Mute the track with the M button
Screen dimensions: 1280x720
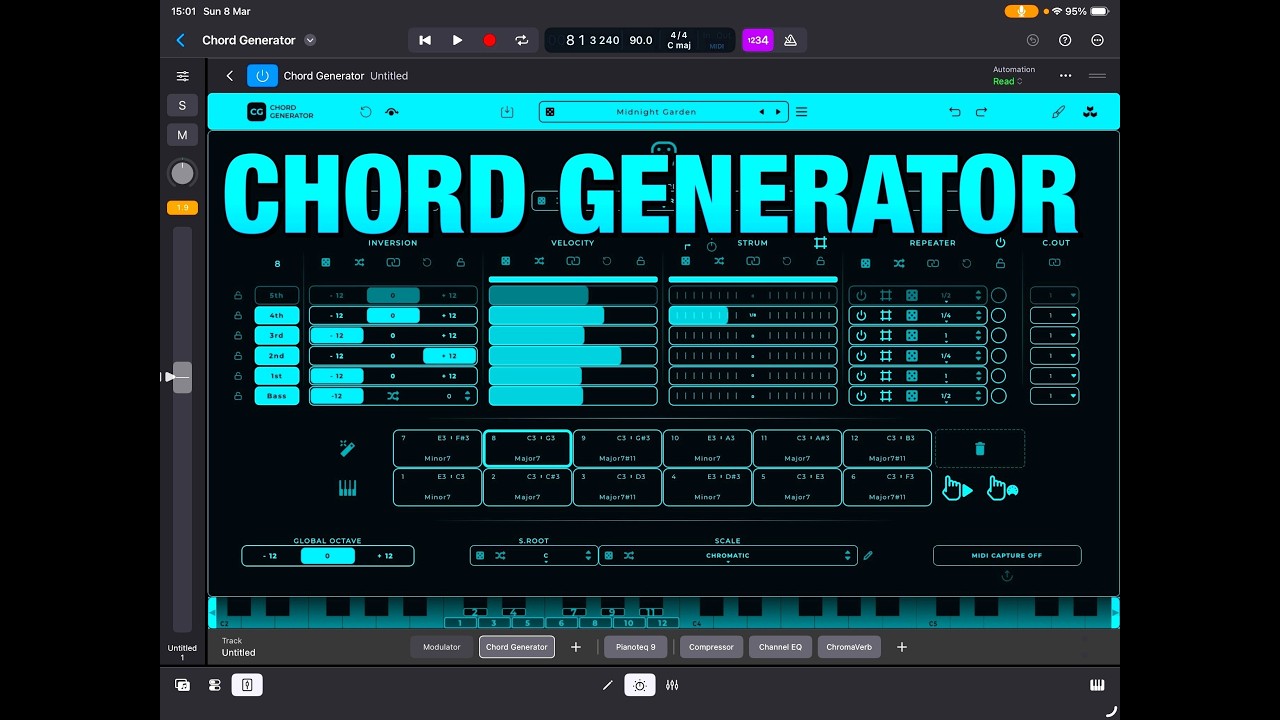pos(182,135)
